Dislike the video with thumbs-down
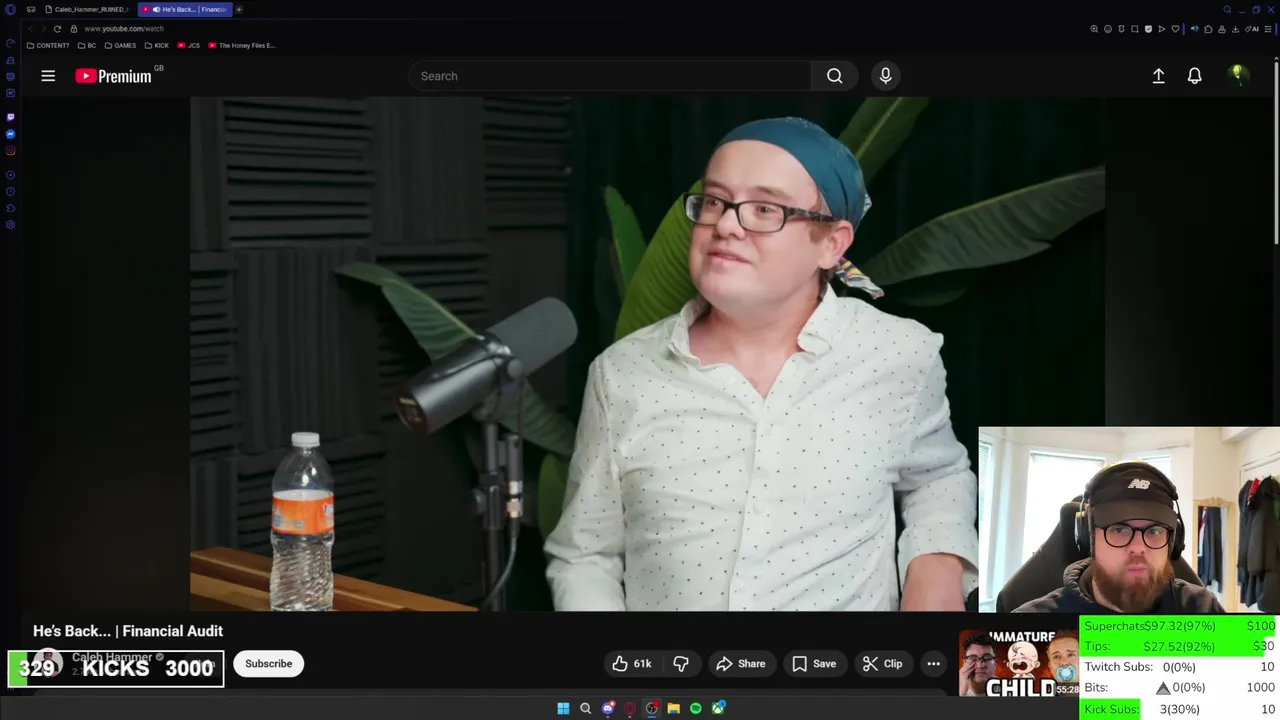 pos(681,664)
